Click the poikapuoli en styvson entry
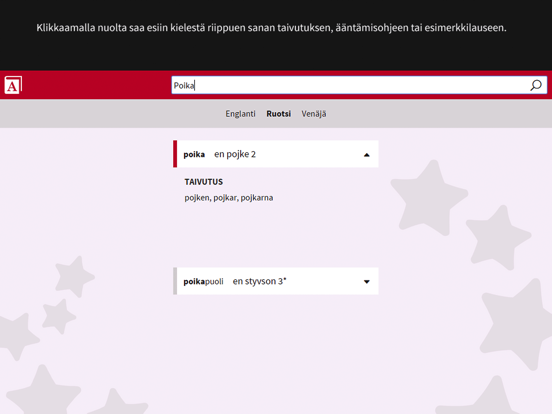552x414 pixels. 276,281
